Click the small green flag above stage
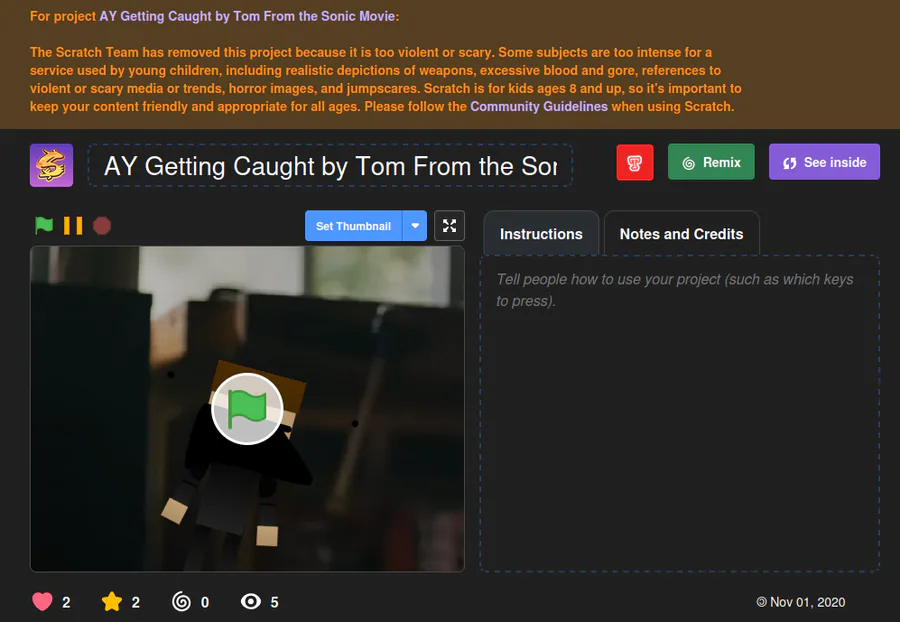 [44, 226]
